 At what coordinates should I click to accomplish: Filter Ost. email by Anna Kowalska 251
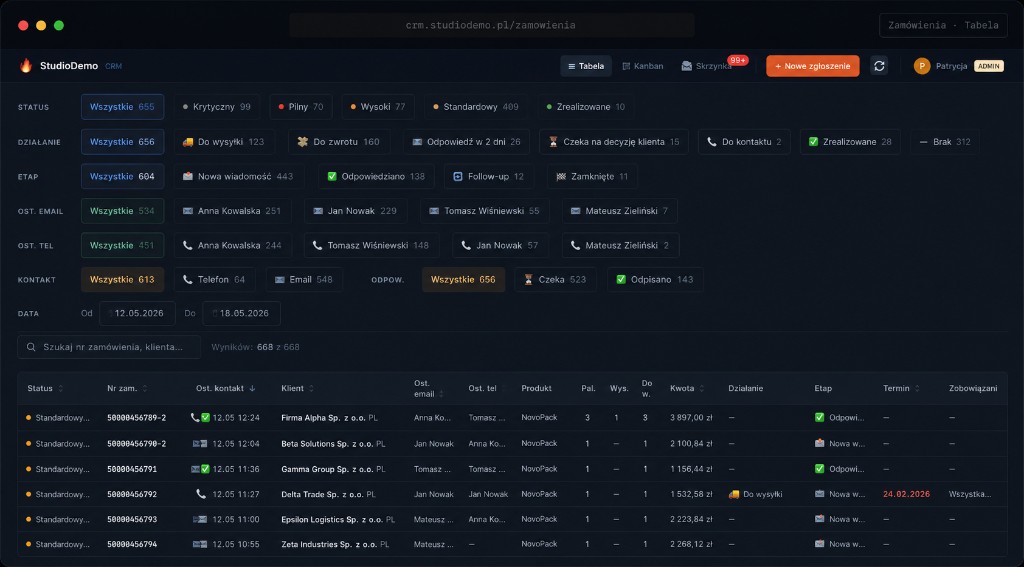coord(232,211)
